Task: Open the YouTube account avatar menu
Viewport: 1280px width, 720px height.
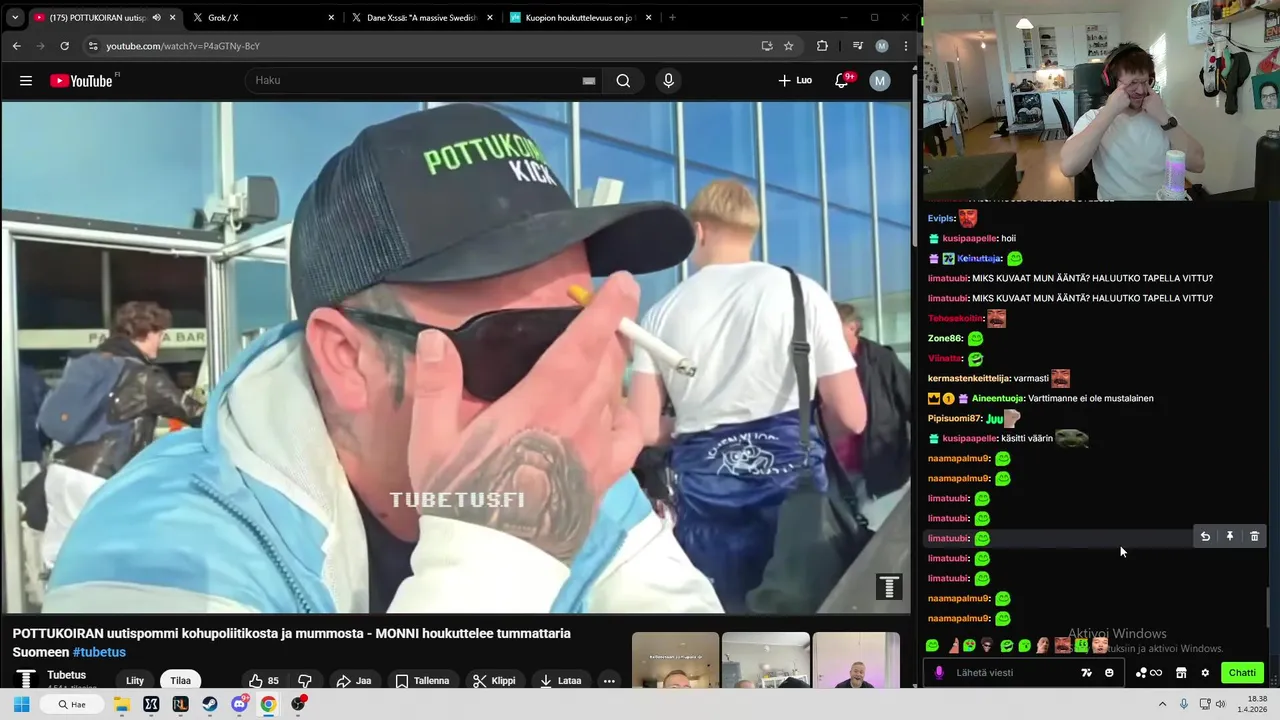Action: coord(880,81)
